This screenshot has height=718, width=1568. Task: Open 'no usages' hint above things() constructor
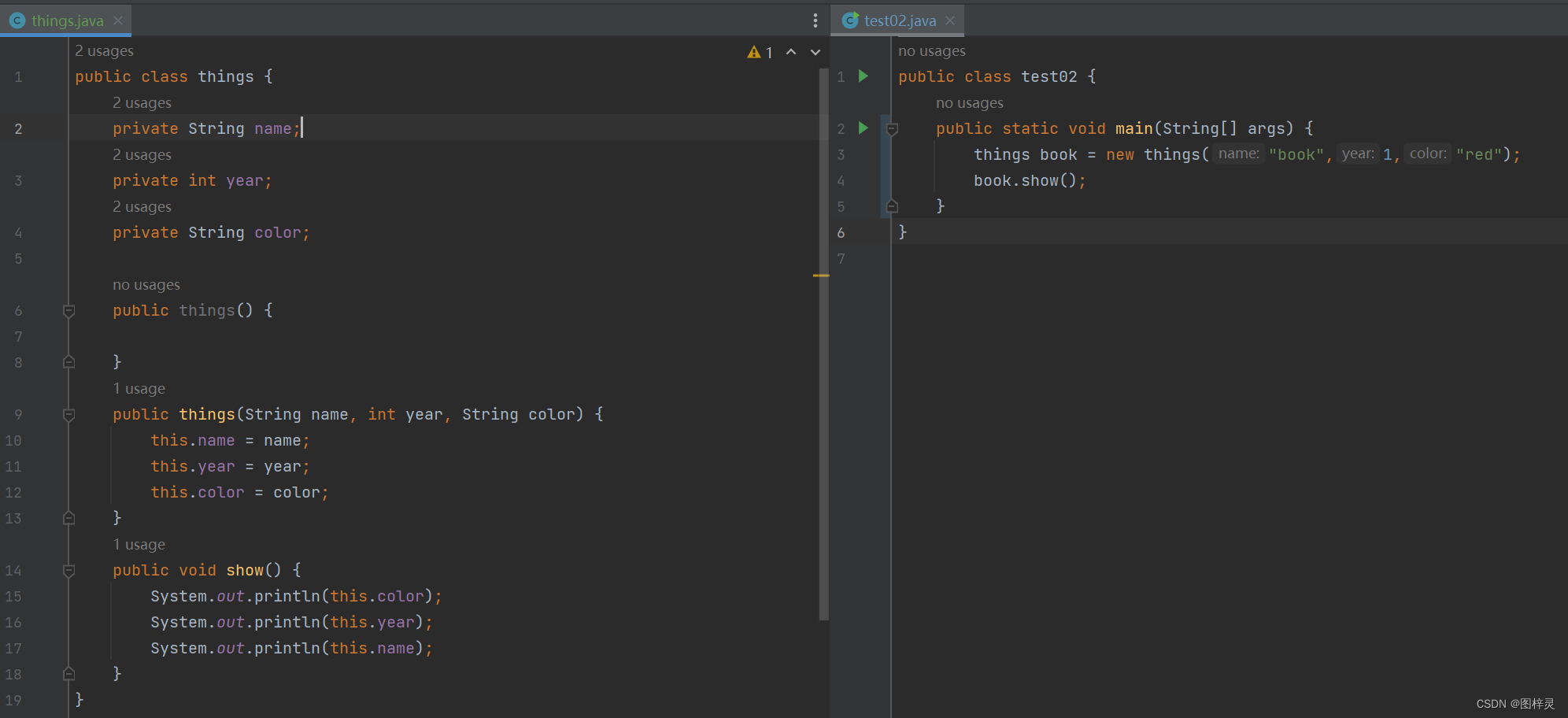pyautogui.click(x=146, y=285)
